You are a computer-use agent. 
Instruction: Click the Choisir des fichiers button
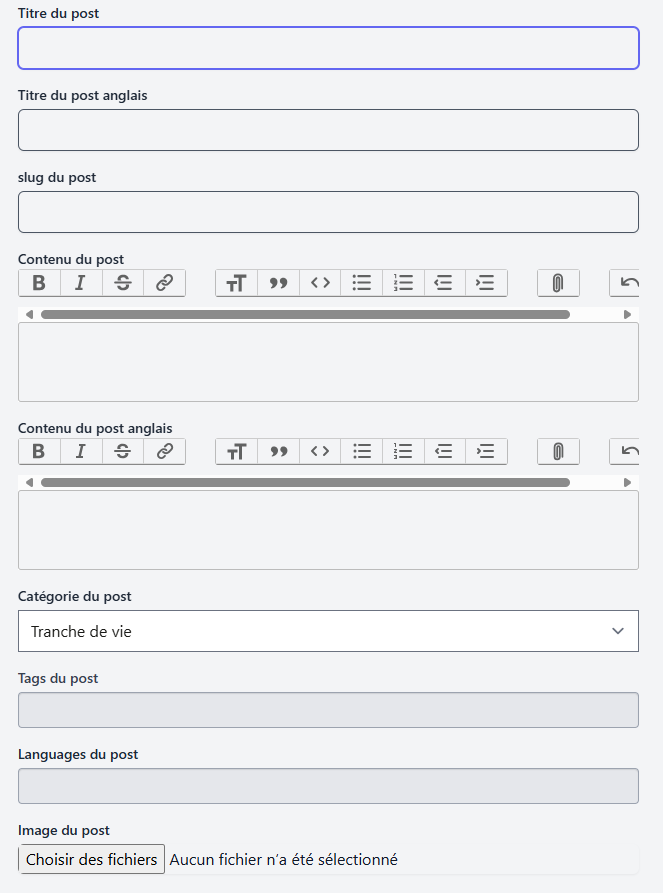[92, 859]
